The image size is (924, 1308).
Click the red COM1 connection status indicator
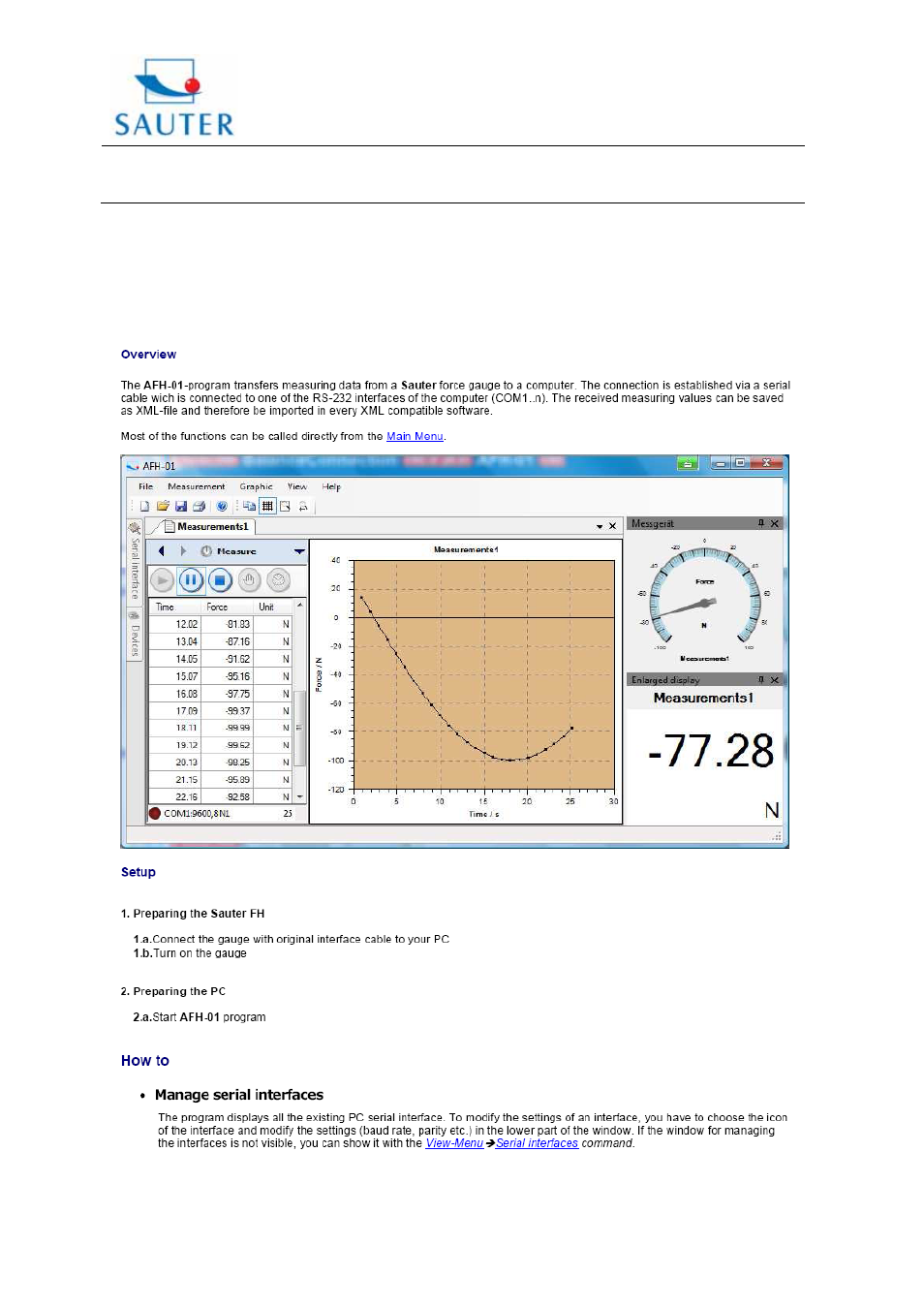tap(155, 813)
